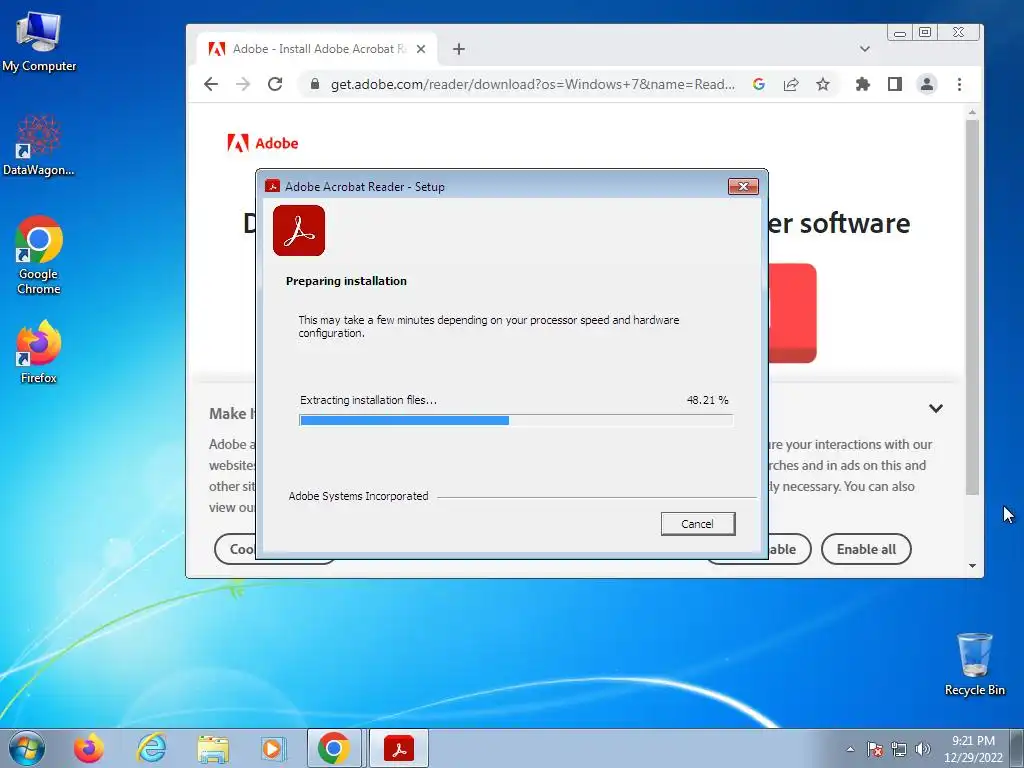Focus the get.adobe.com address bar
Image resolution: width=1024 pixels, height=768 pixels.
pos(532,84)
